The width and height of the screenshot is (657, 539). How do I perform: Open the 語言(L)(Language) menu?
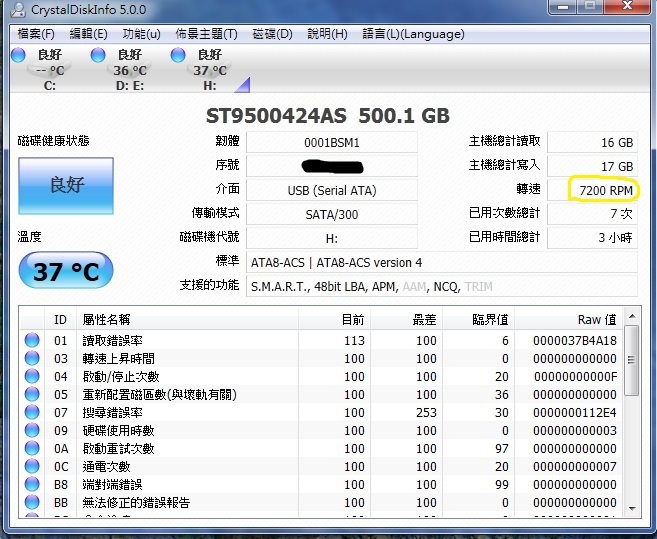pos(413,34)
